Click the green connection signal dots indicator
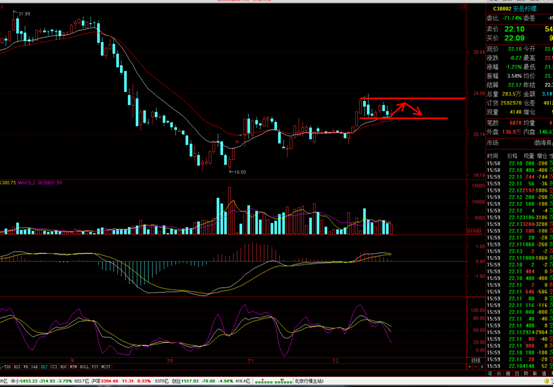The width and height of the screenshot is (554, 388). [273, 381]
